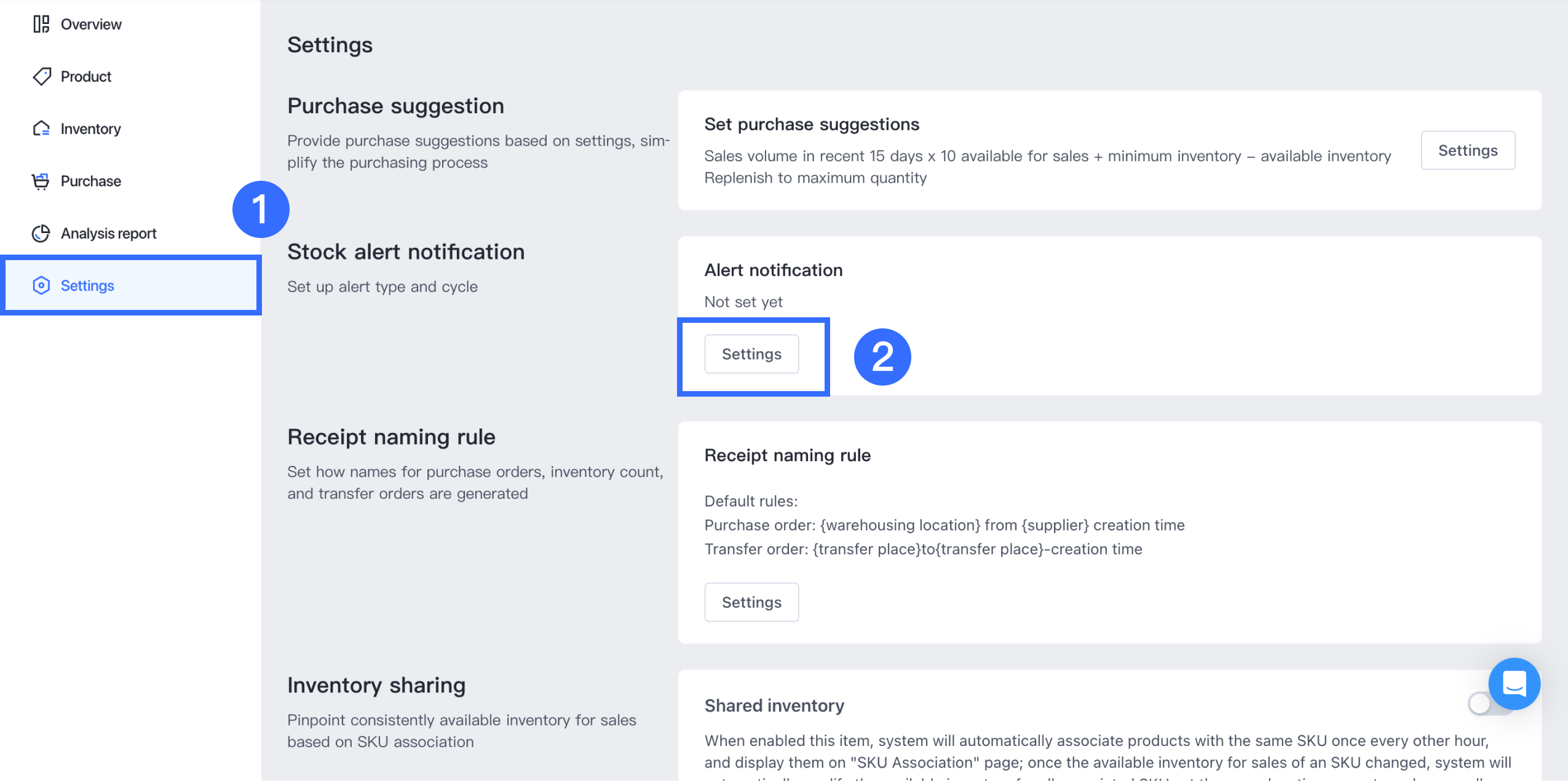1568x781 pixels.
Task: Open the live chat support bubble
Action: coord(1514,683)
